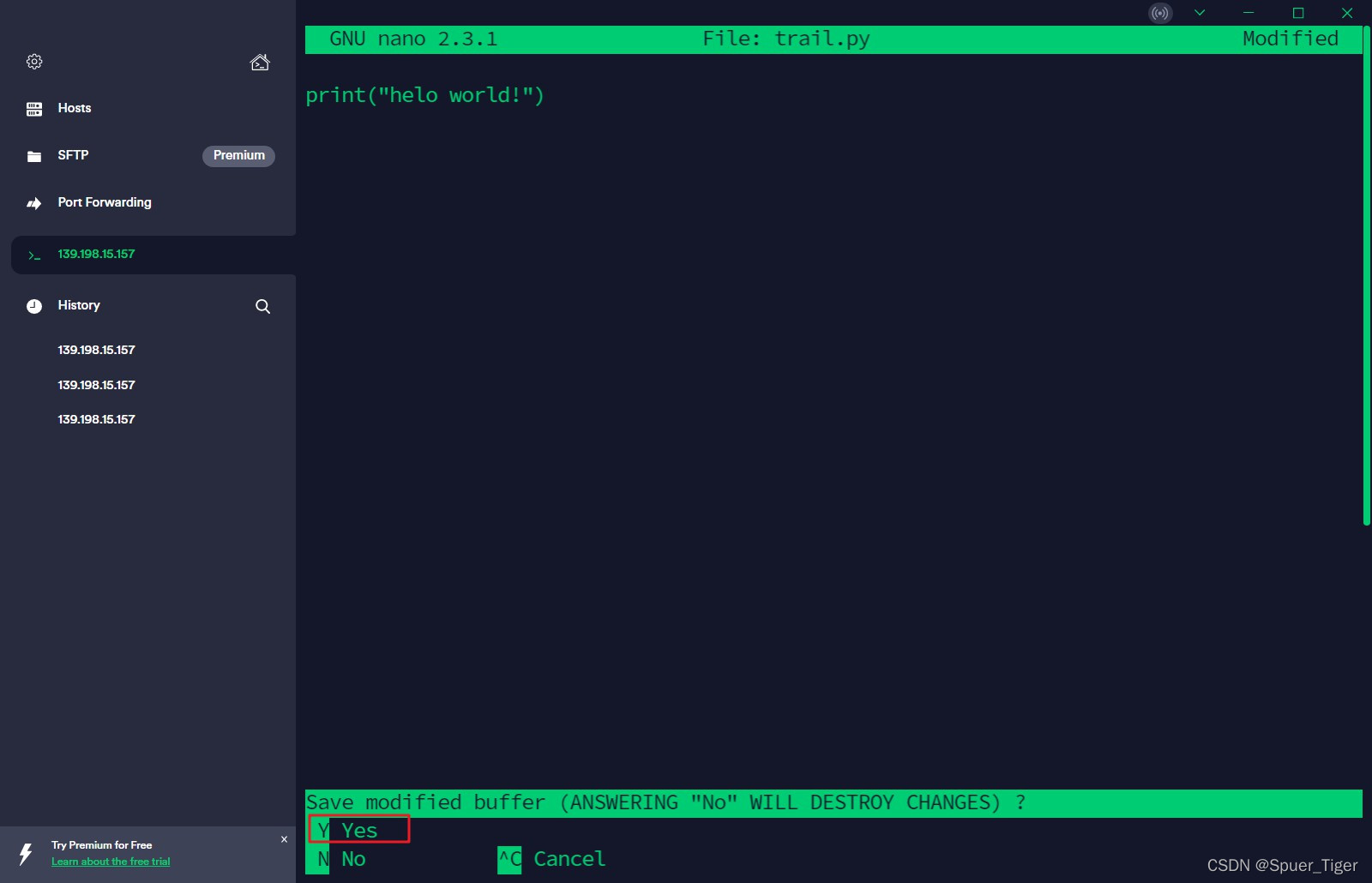Open second 139.198.15.157 history entry
1372x883 pixels.
96,385
